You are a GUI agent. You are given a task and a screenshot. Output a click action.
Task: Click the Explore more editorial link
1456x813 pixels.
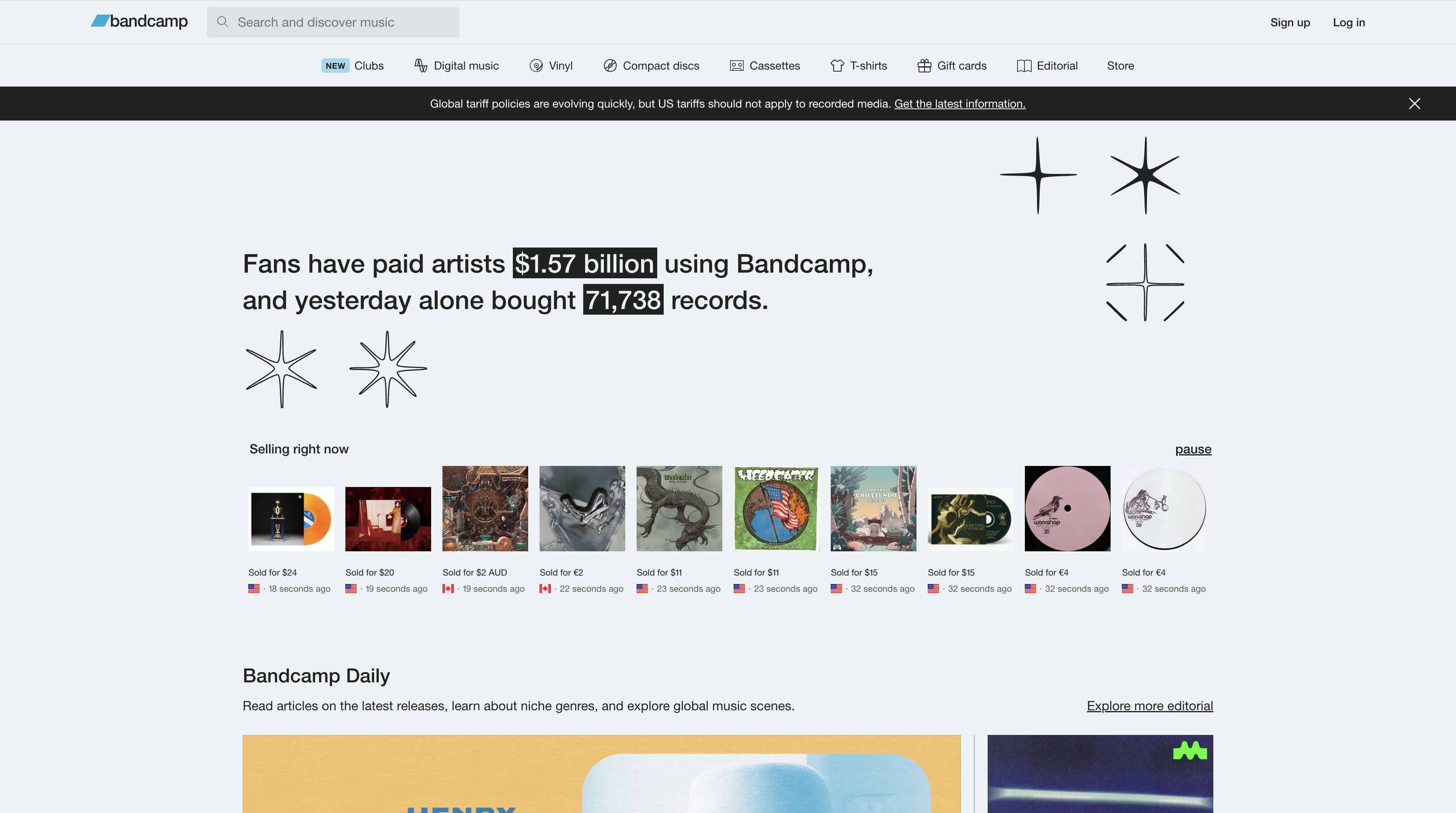1150,705
